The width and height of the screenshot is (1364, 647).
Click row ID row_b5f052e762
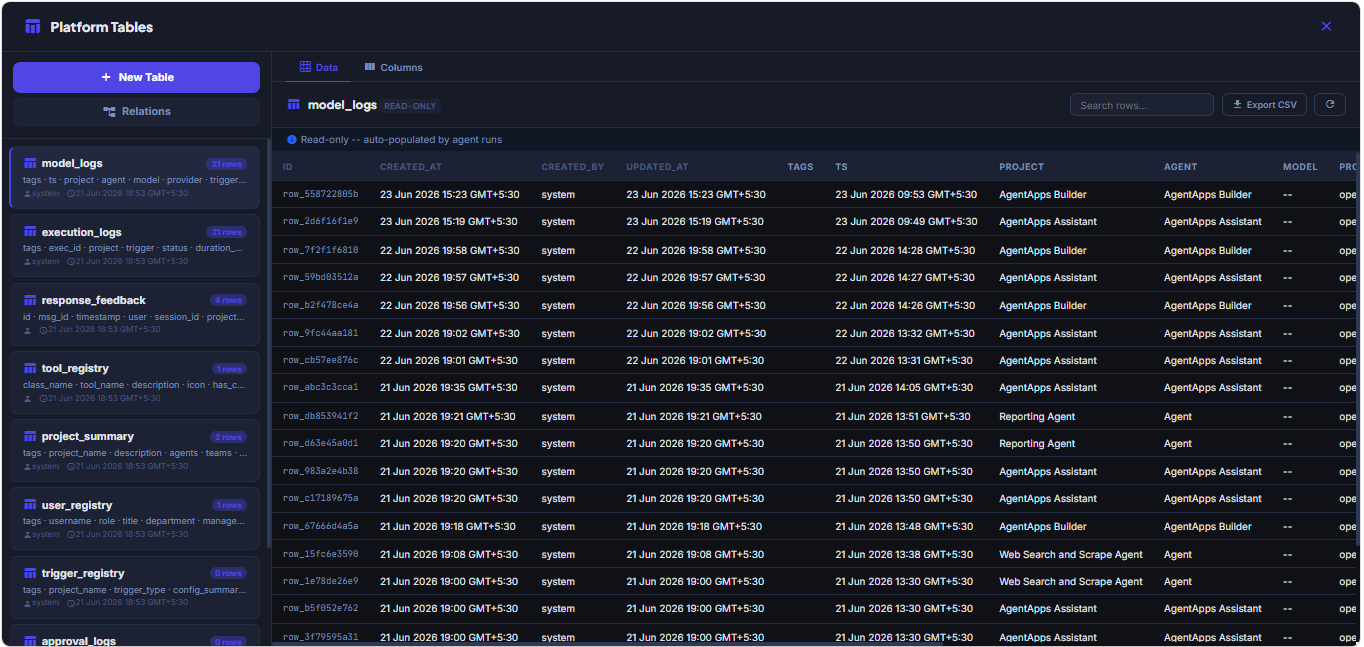(x=320, y=608)
